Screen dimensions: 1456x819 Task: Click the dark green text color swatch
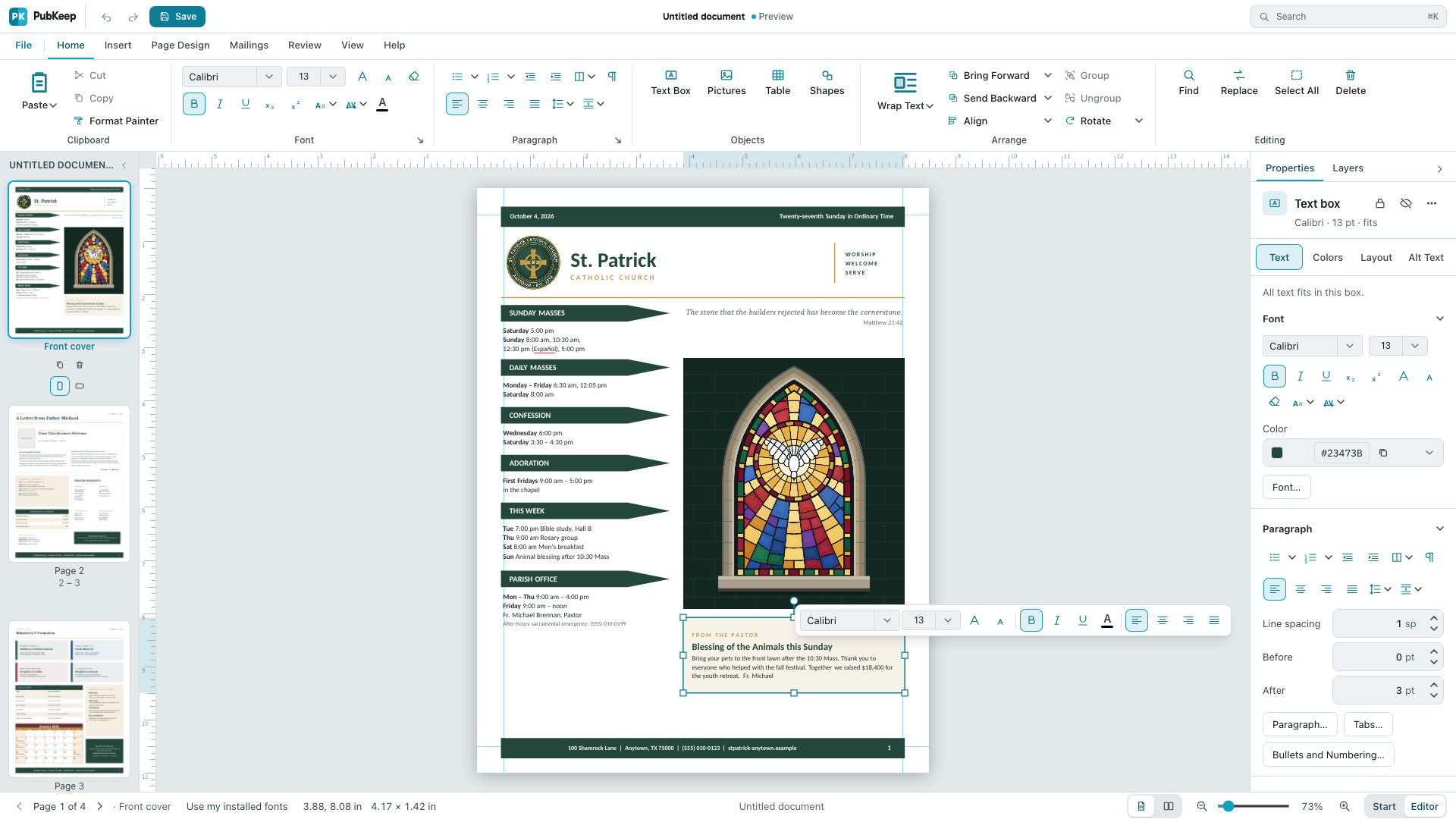click(1277, 453)
